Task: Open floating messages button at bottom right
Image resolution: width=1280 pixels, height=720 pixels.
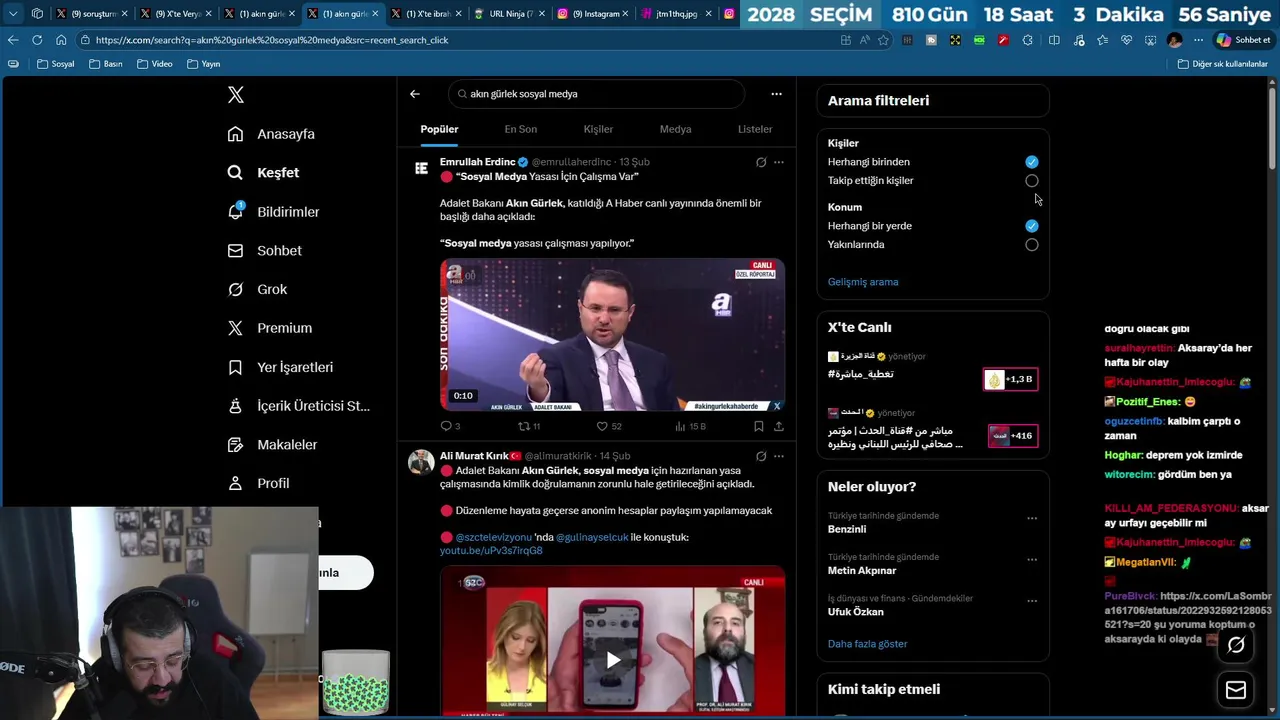Action: 1236,690
